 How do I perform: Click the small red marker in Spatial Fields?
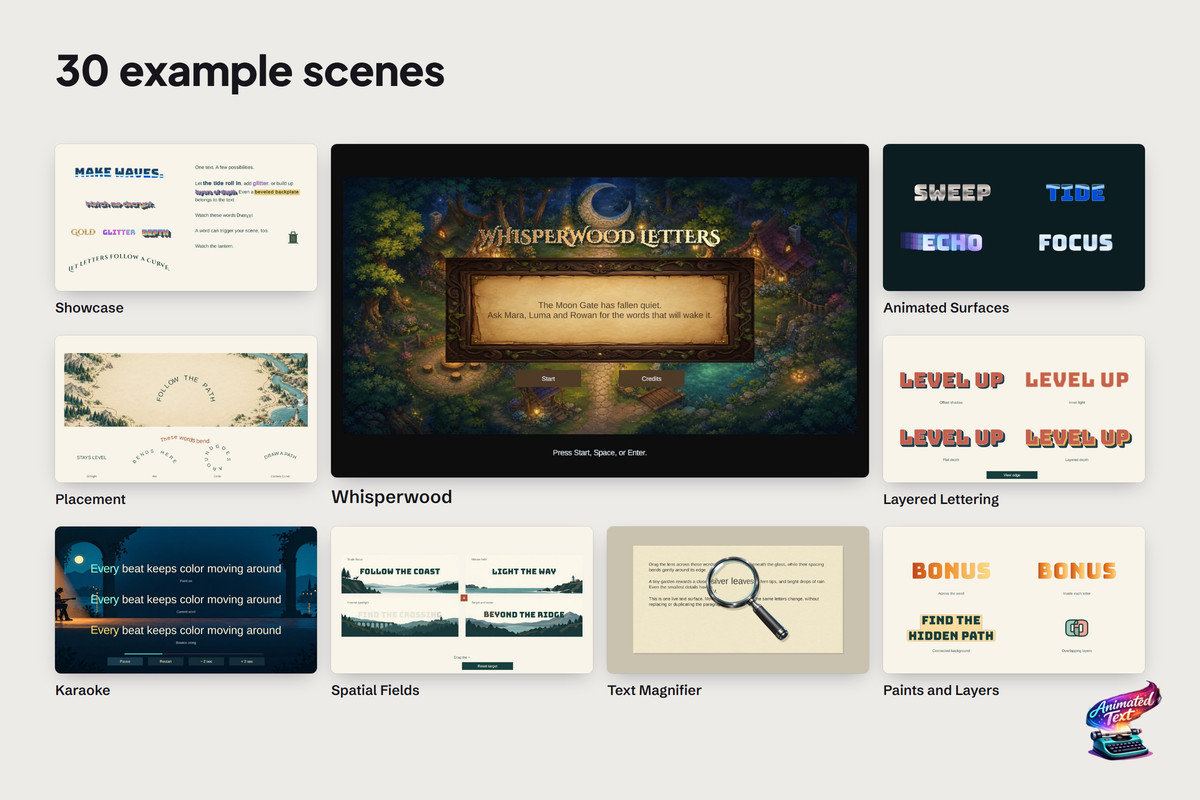pyautogui.click(x=463, y=597)
